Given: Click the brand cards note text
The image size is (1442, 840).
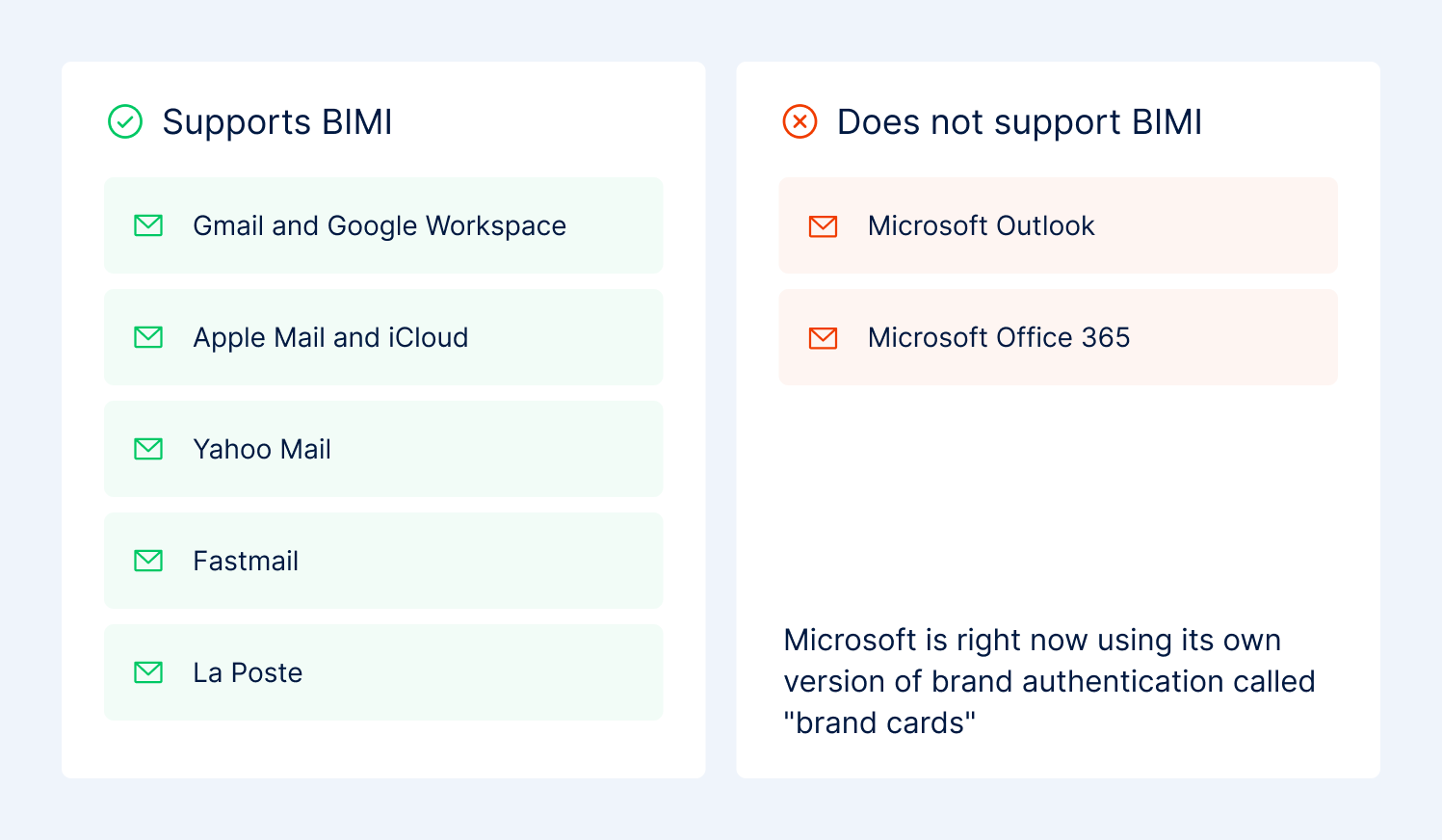Looking at the screenshot, I should [1049, 681].
